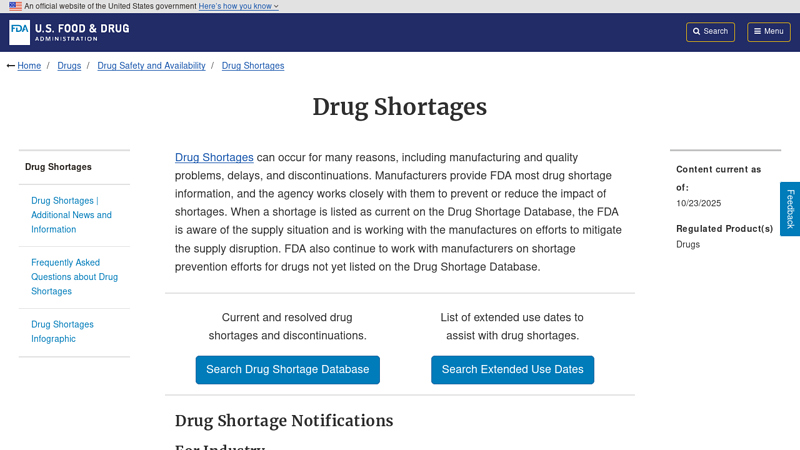The width and height of the screenshot is (800, 450).
Task: Open the Drugs breadcrumb link
Action: tap(69, 66)
